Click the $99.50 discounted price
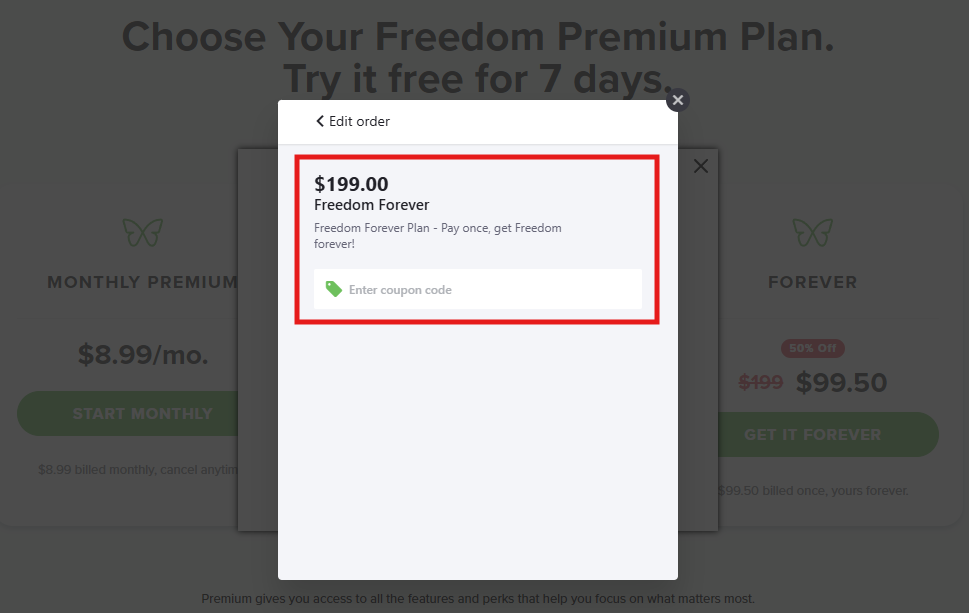Screen dimensions: 969x613 point(841,382)
